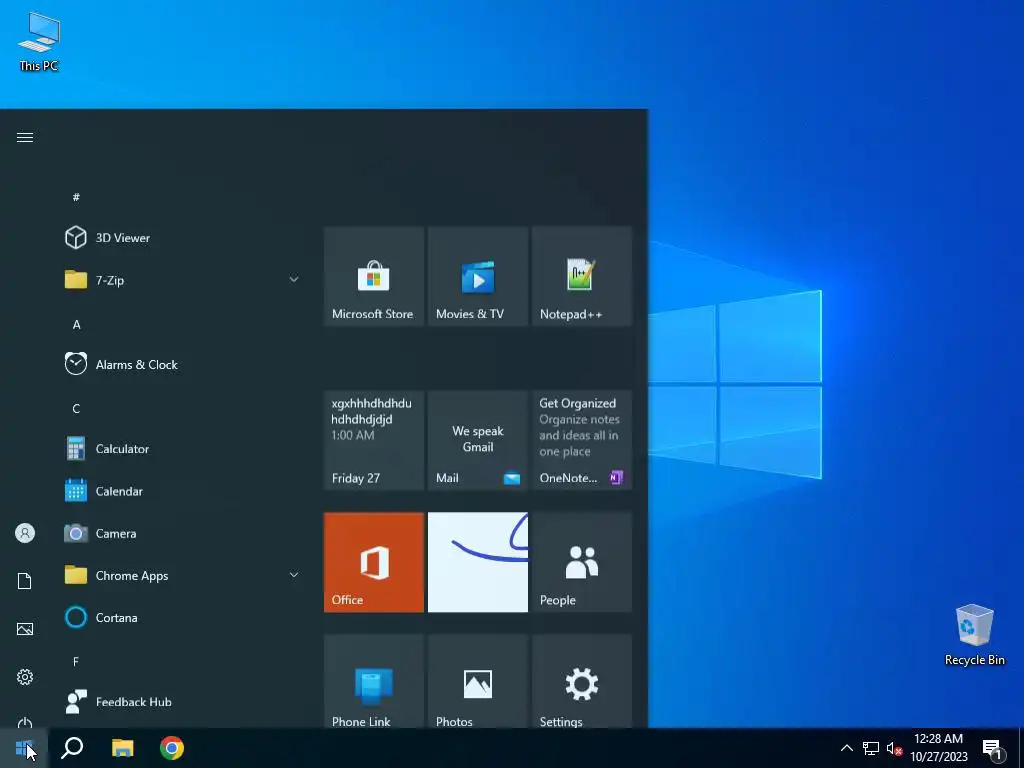Close Start menu via the Windows Start button
The width and height of the screenshot is (1024, 768).
click(24, 748)
